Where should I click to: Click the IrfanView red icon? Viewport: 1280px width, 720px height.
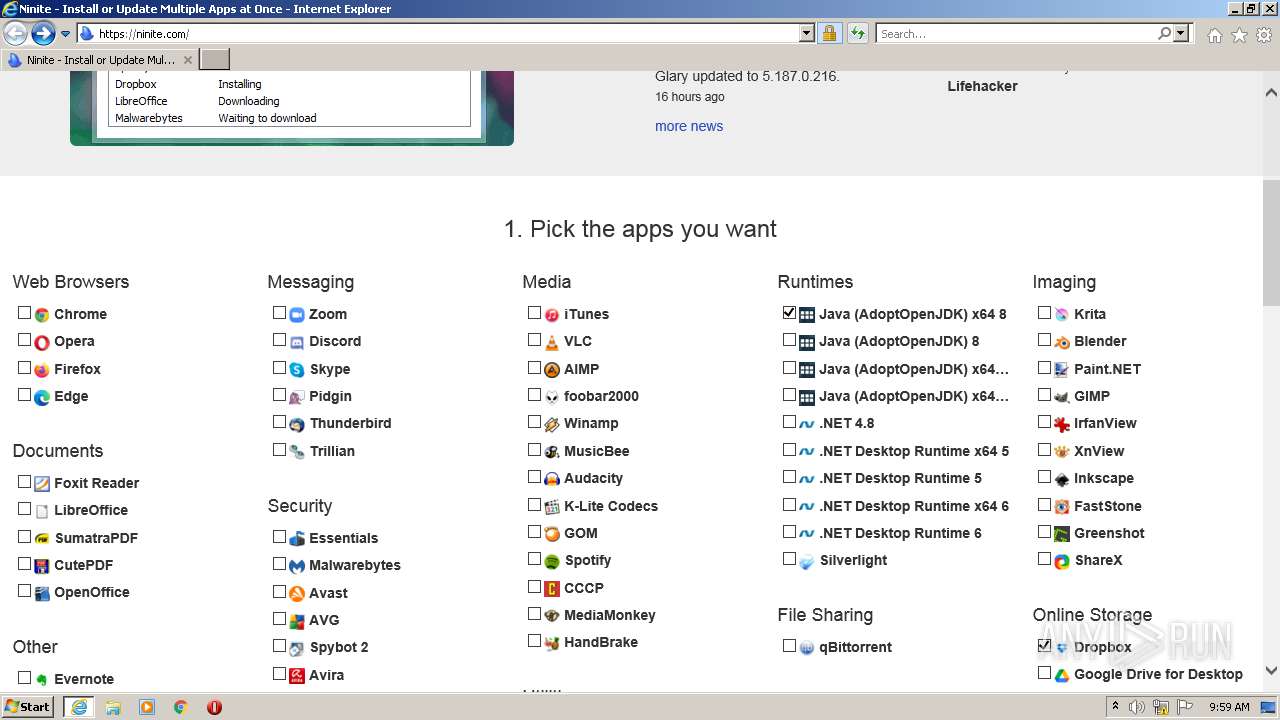(1062, 424)
